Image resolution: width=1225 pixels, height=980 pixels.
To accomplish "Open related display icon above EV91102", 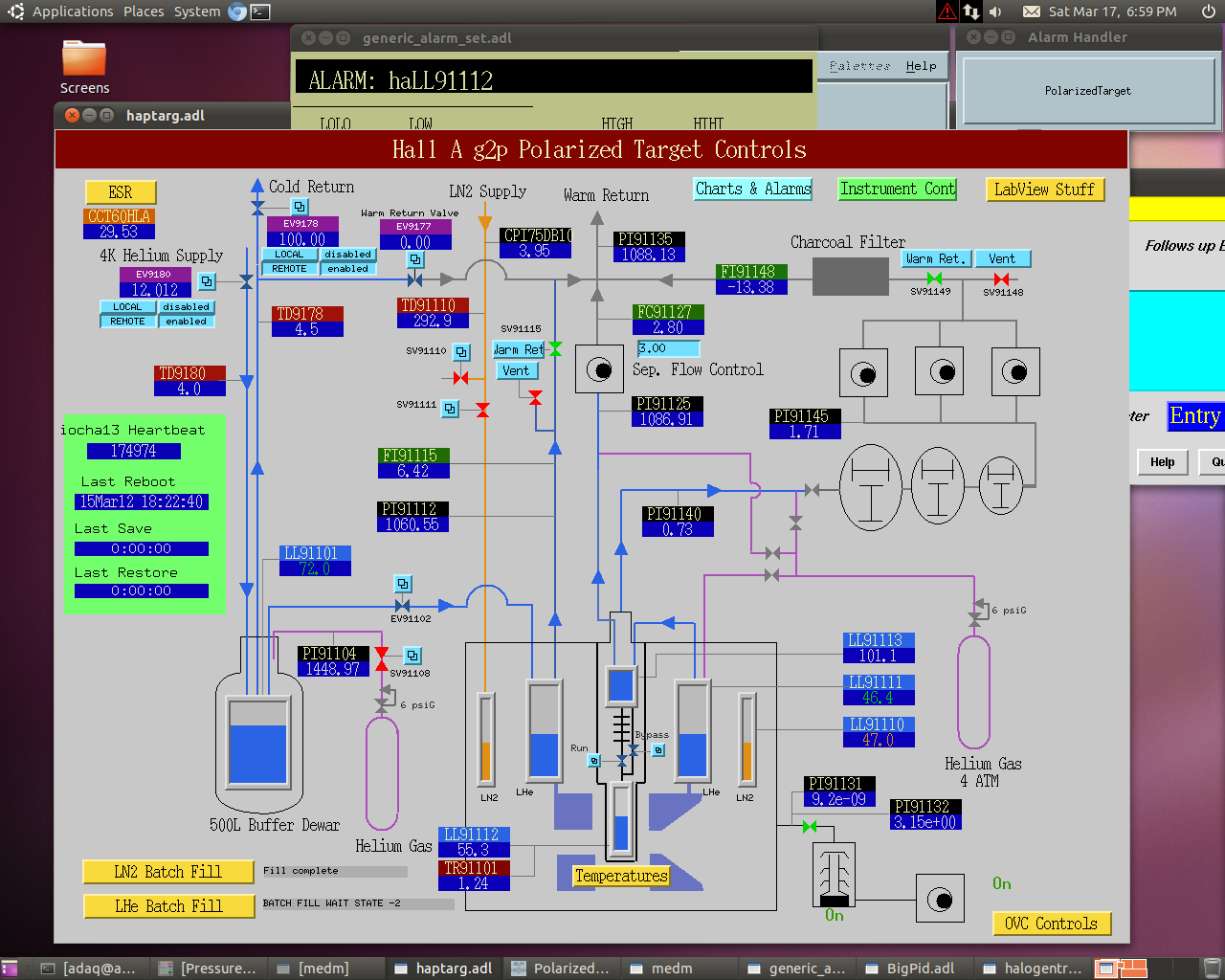I will [x=403, y=584].
